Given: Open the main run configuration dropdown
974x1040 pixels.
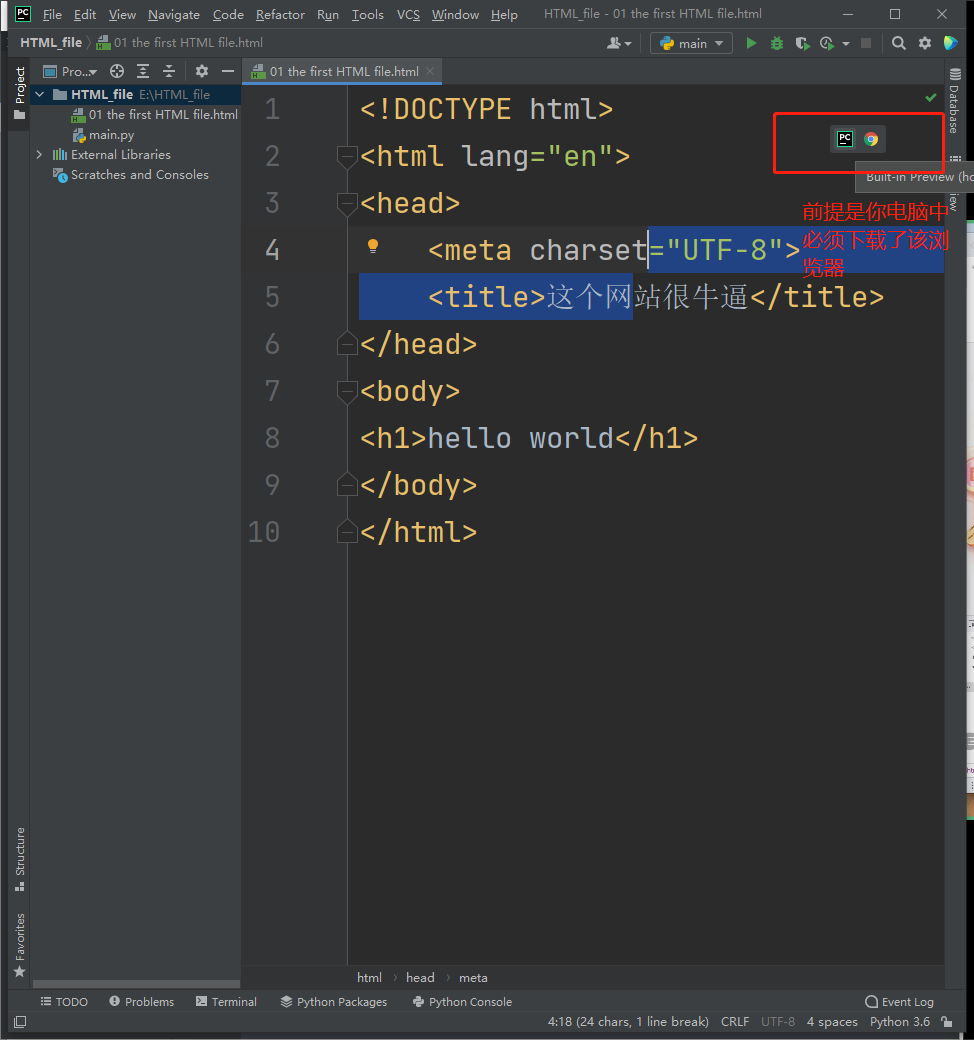Looking at the screenshot, I should click(691, 43).
